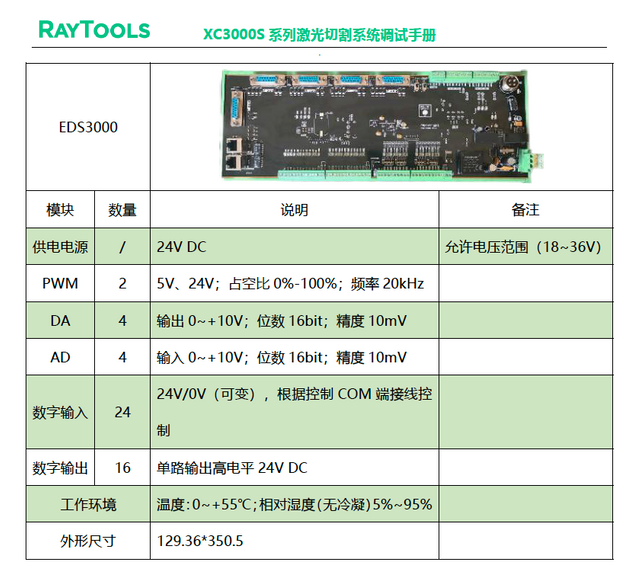Image resolution: width=640 pixels, height=584 pixels.
Task: Click the '工作环境' row label
Action: click(x=88, y=505)
